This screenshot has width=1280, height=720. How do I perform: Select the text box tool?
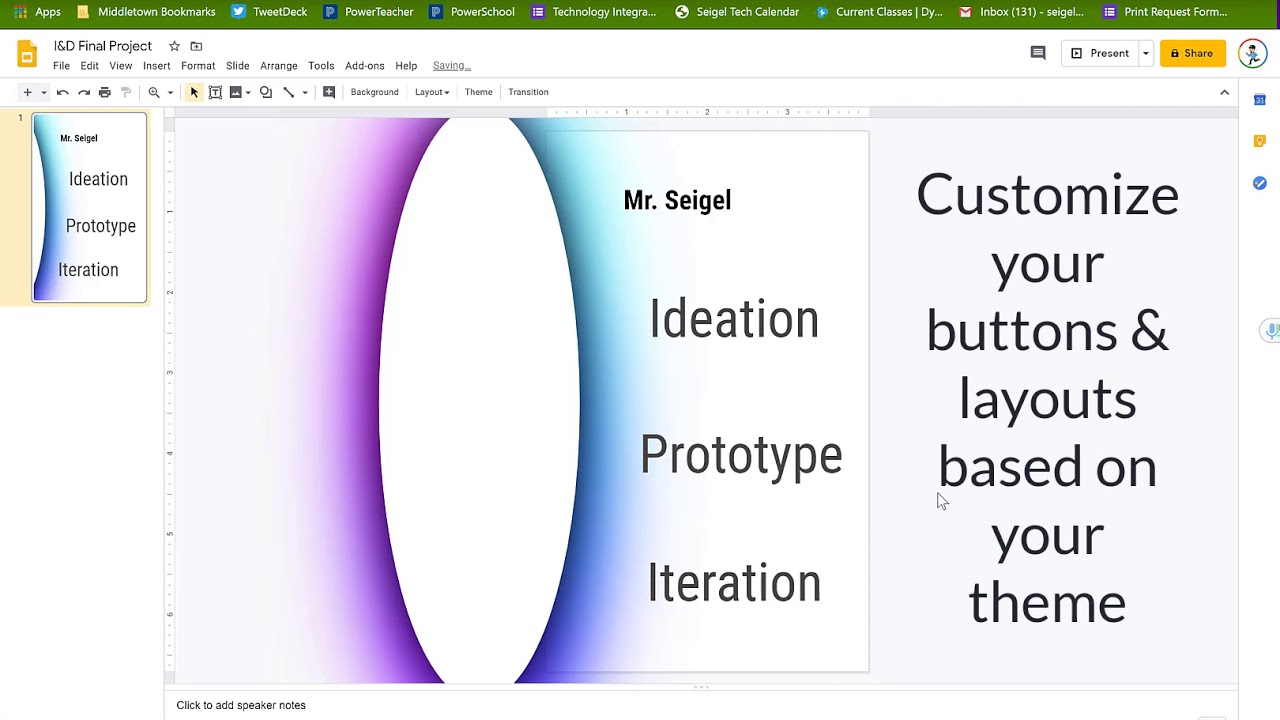[215, 92]
